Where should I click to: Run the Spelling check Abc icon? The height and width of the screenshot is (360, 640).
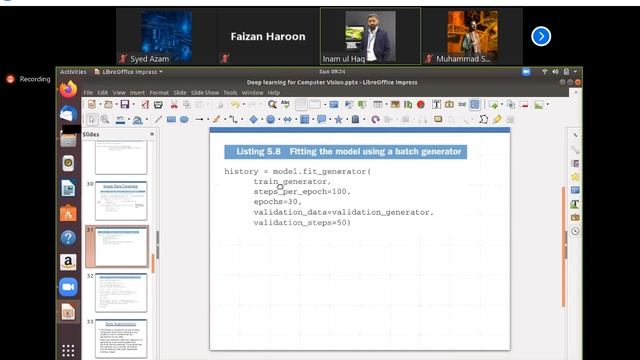[285, 105]
